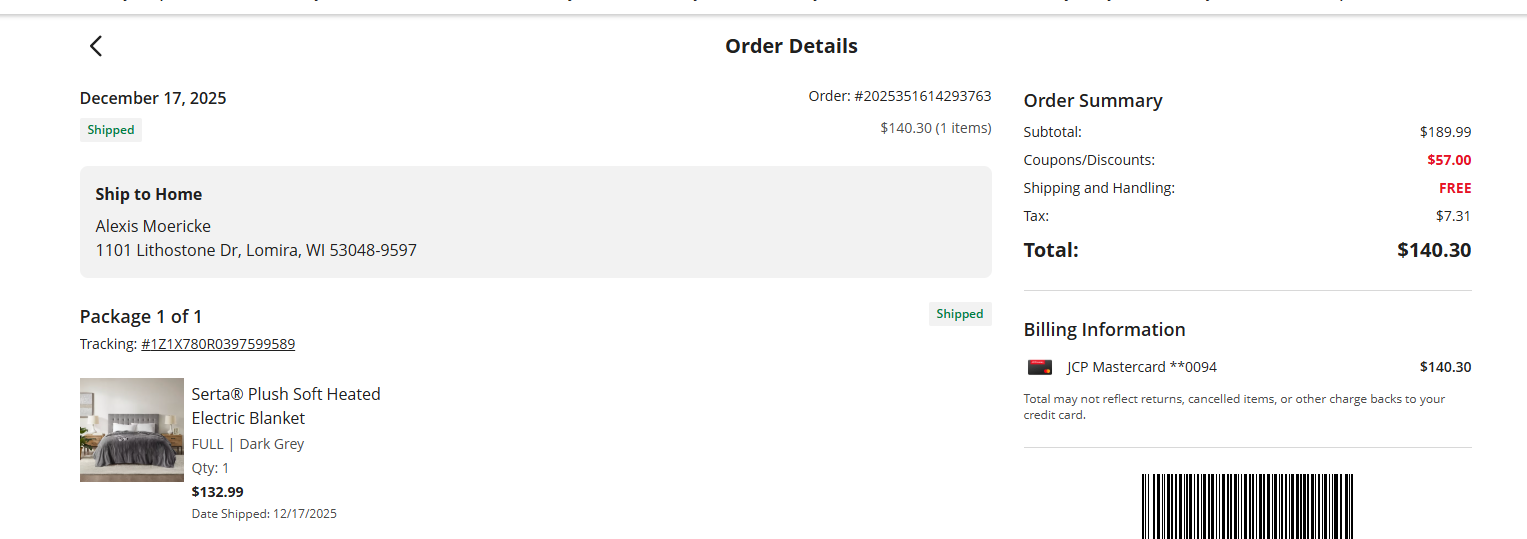This screenshot has width=1527, height=539.
Task: Click the Serta Plush Soft Heated Electric Blanket title
Action: (286, 406)
